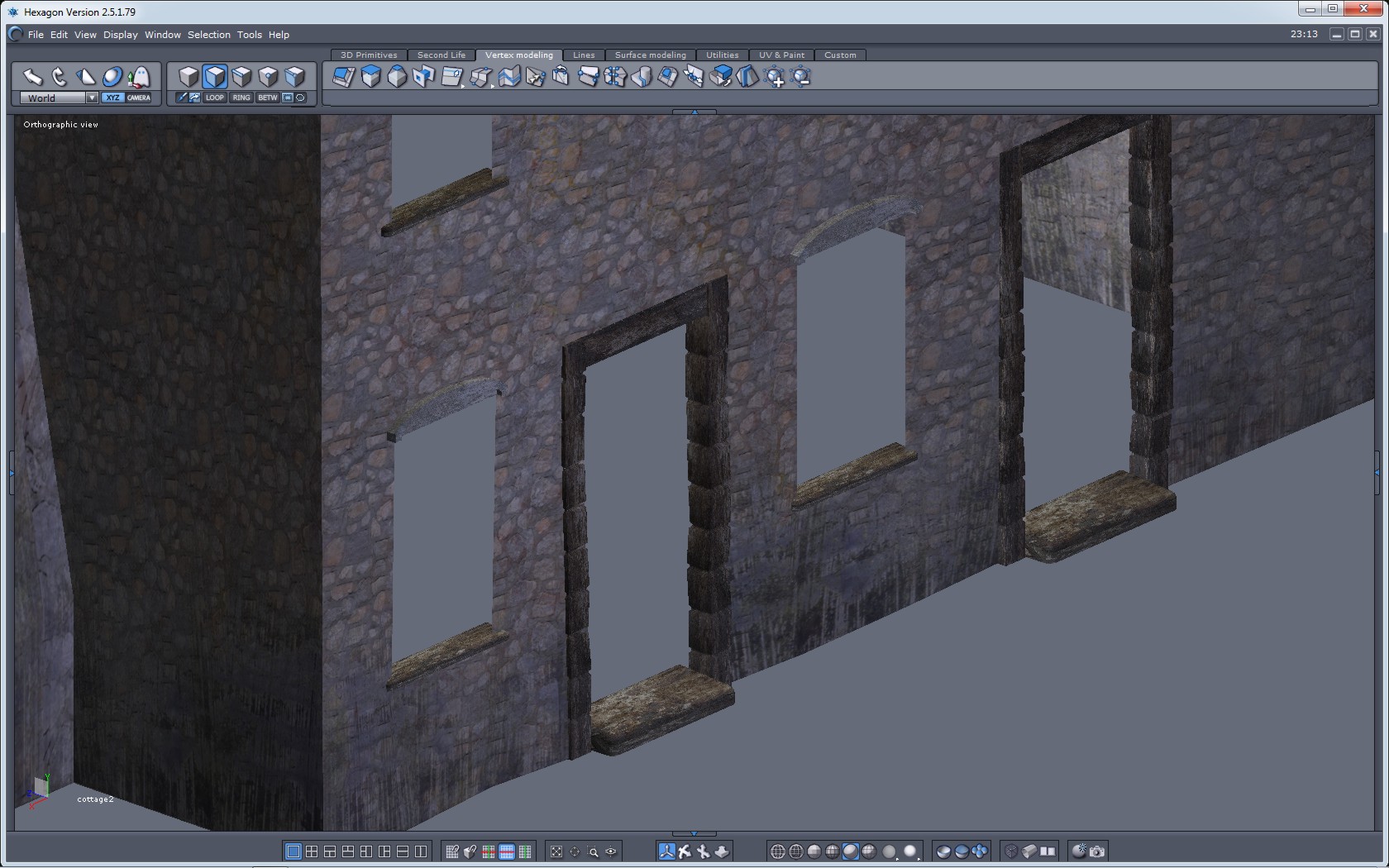Click the Hexagon logo icon beside File
This screenshot has height=868, width=1389.
[x=16, y=34]
